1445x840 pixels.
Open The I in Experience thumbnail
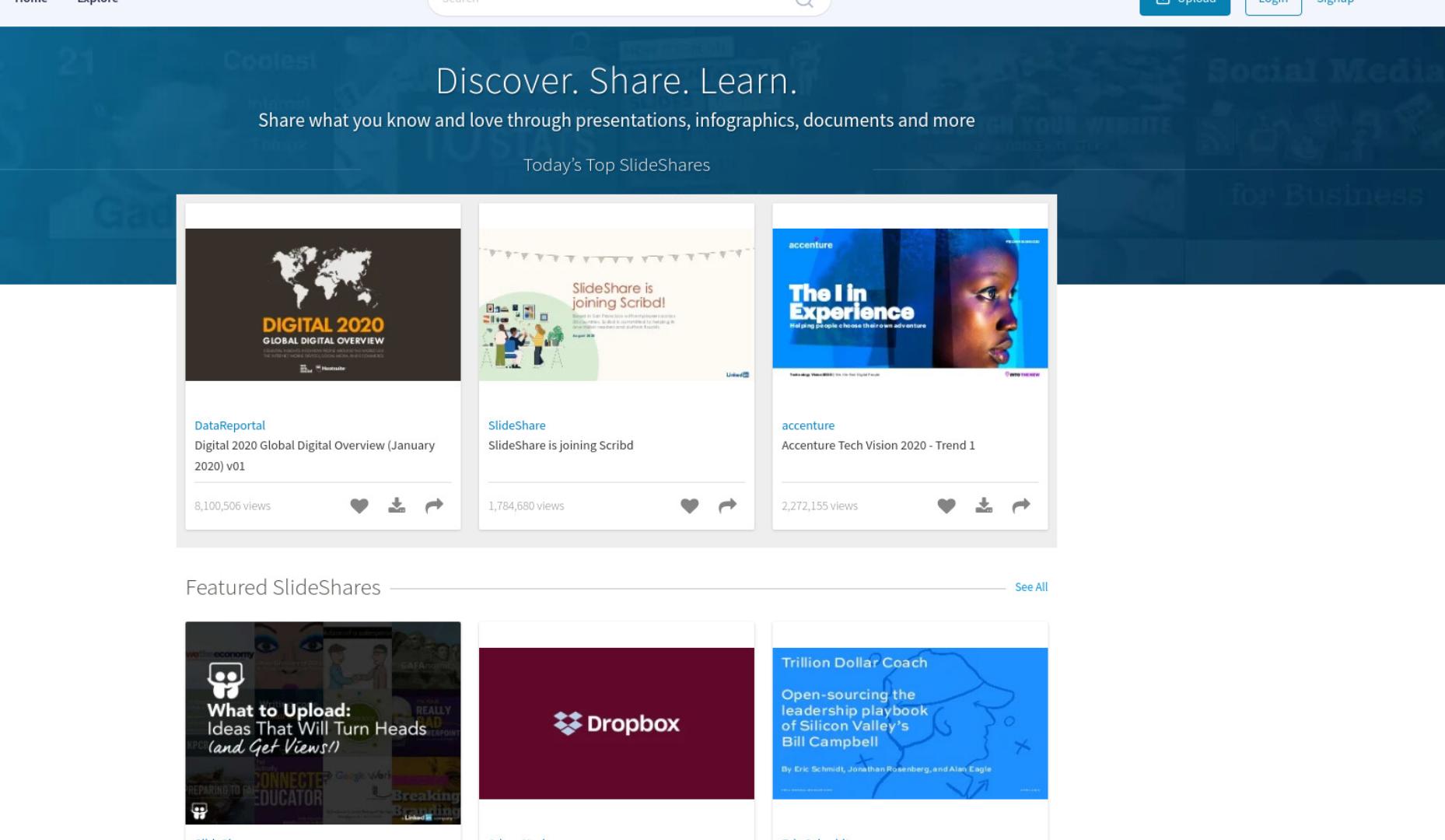(x=910, y=305)
